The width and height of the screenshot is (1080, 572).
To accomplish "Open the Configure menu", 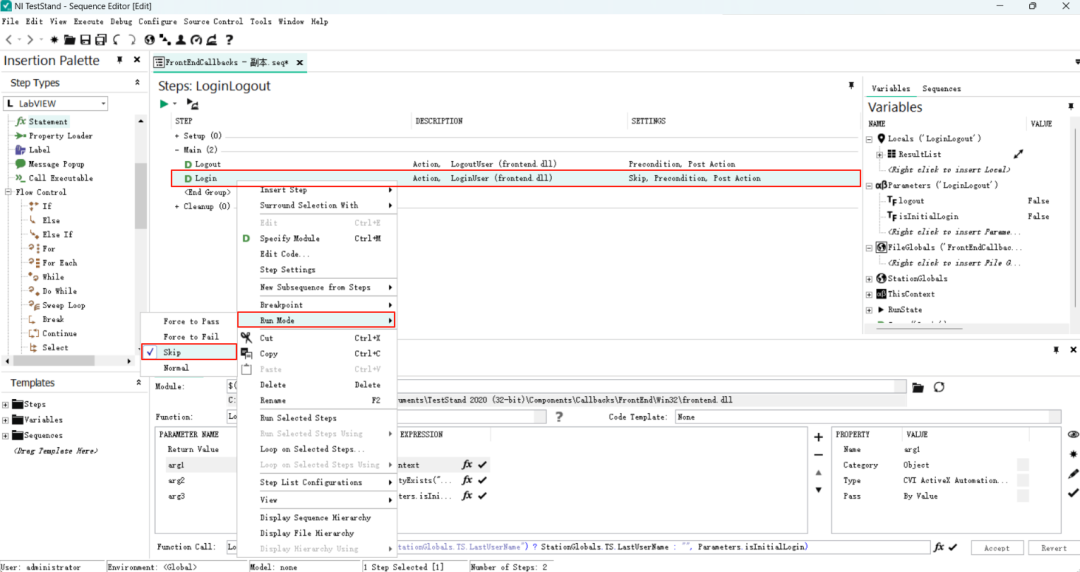I will [x=158, y=21].
